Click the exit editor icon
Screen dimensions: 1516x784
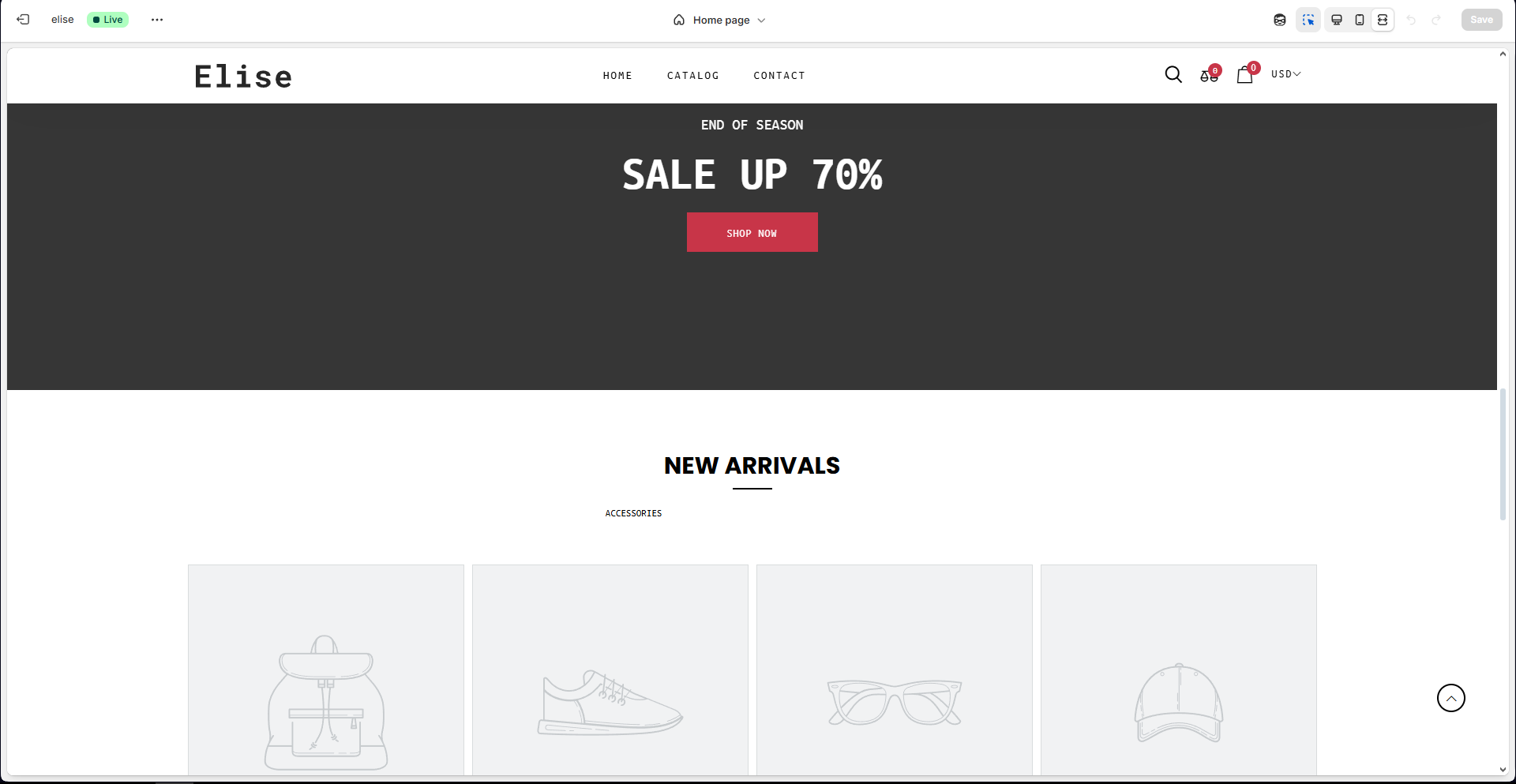[23, 20]
